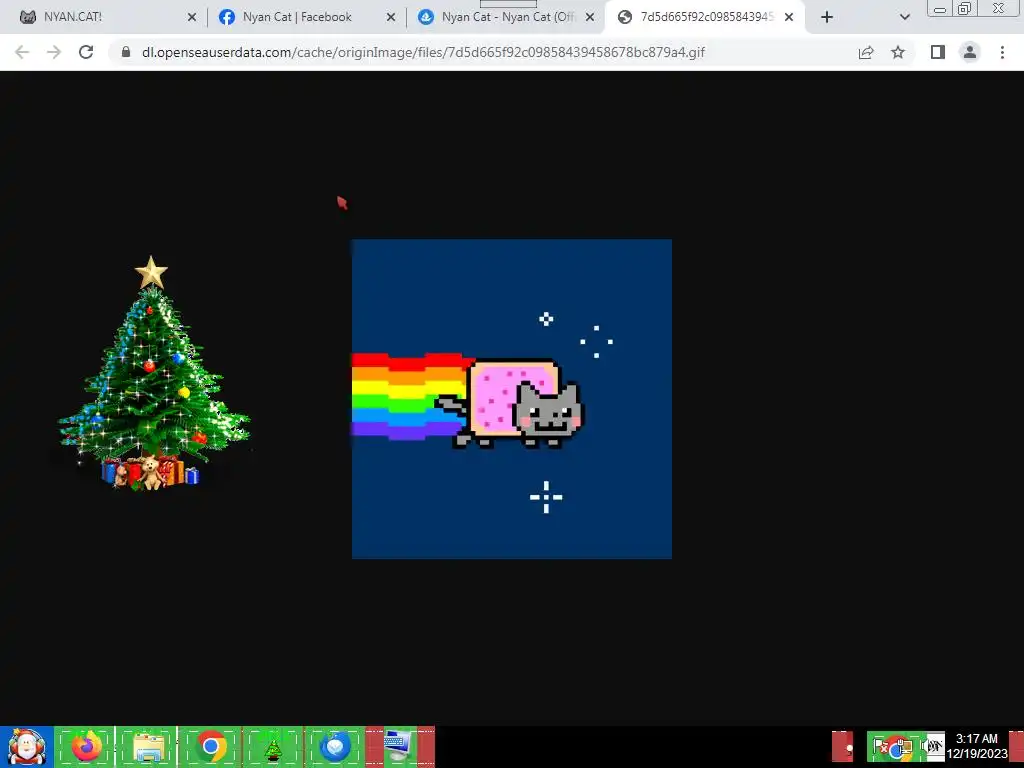Open the side panel
The image size is (1024, 768).
click(x=938, y=52)
